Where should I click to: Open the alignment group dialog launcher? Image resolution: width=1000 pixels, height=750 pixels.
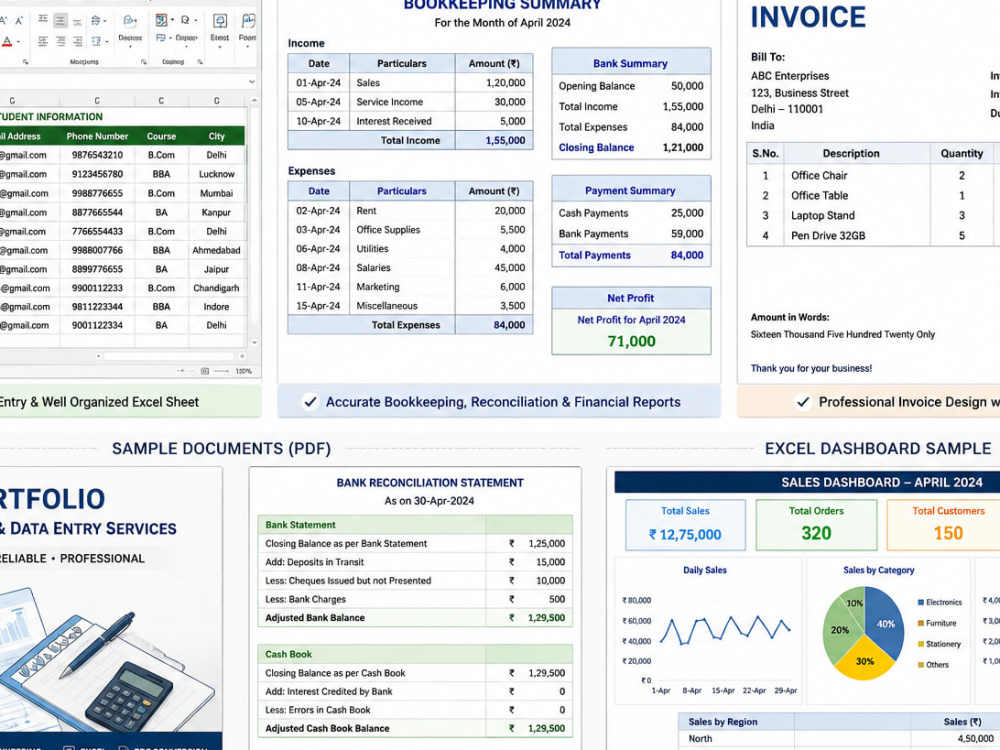coord(143,62)
